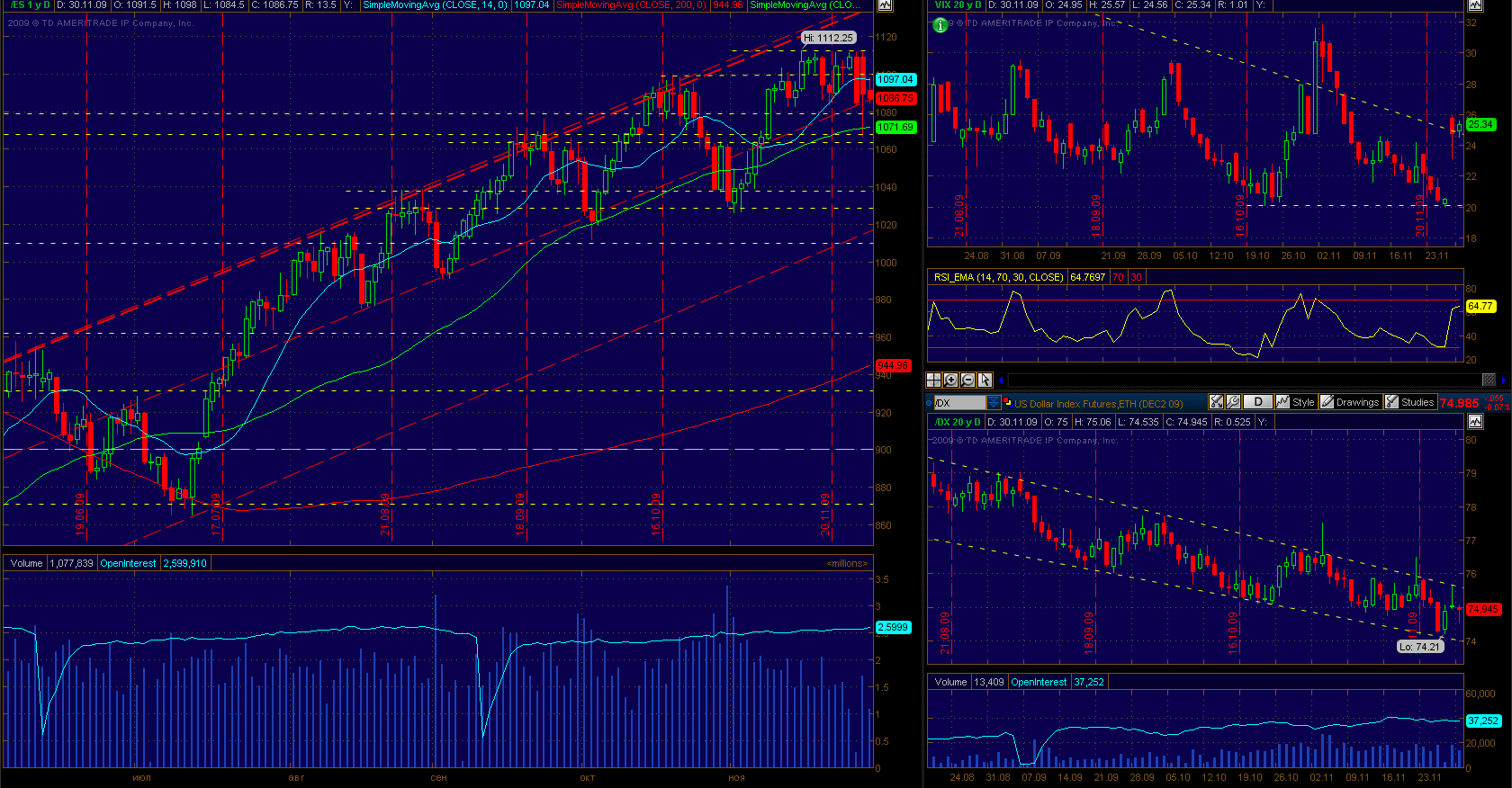Click the 13,409 volume value under /DX
The height and width of the screenshot is (788, 1512).
[x=989, y=682]
